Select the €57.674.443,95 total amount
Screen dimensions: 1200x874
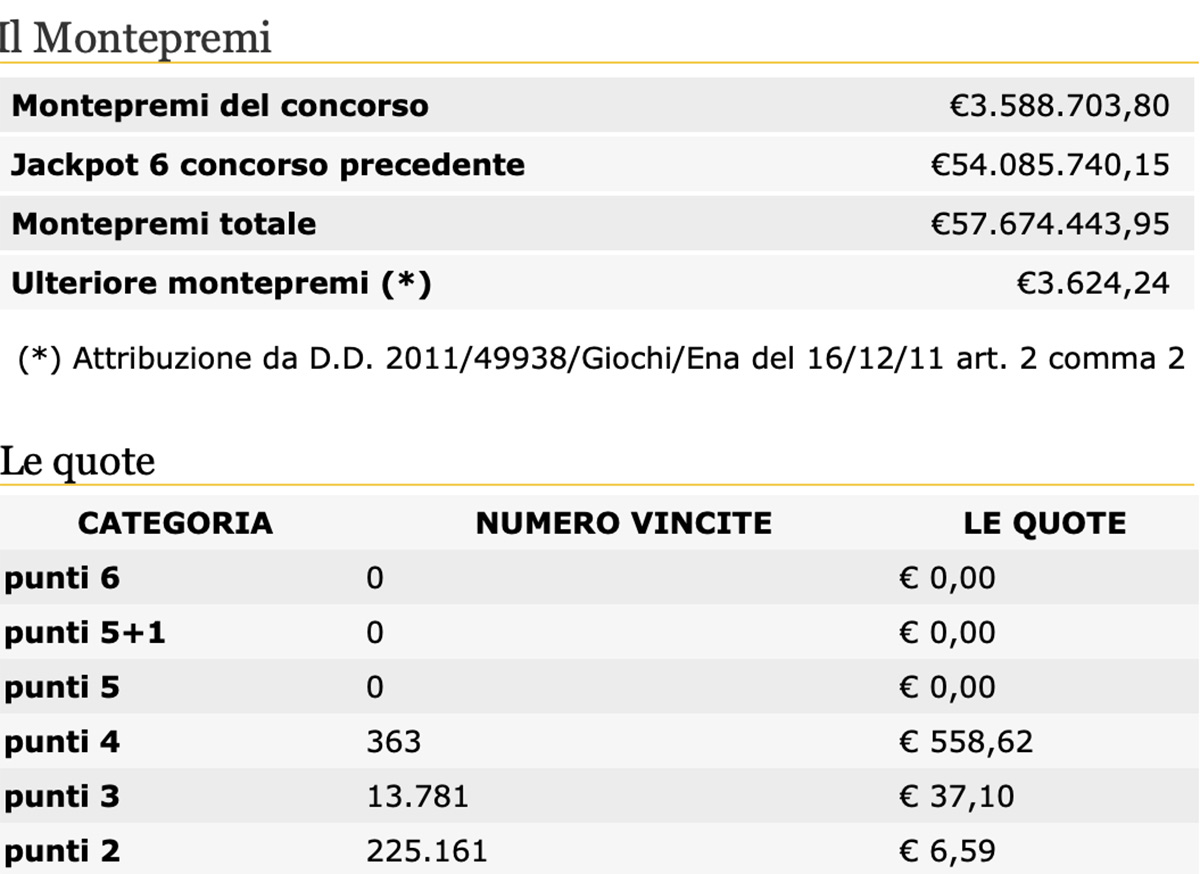point(1050,223)
